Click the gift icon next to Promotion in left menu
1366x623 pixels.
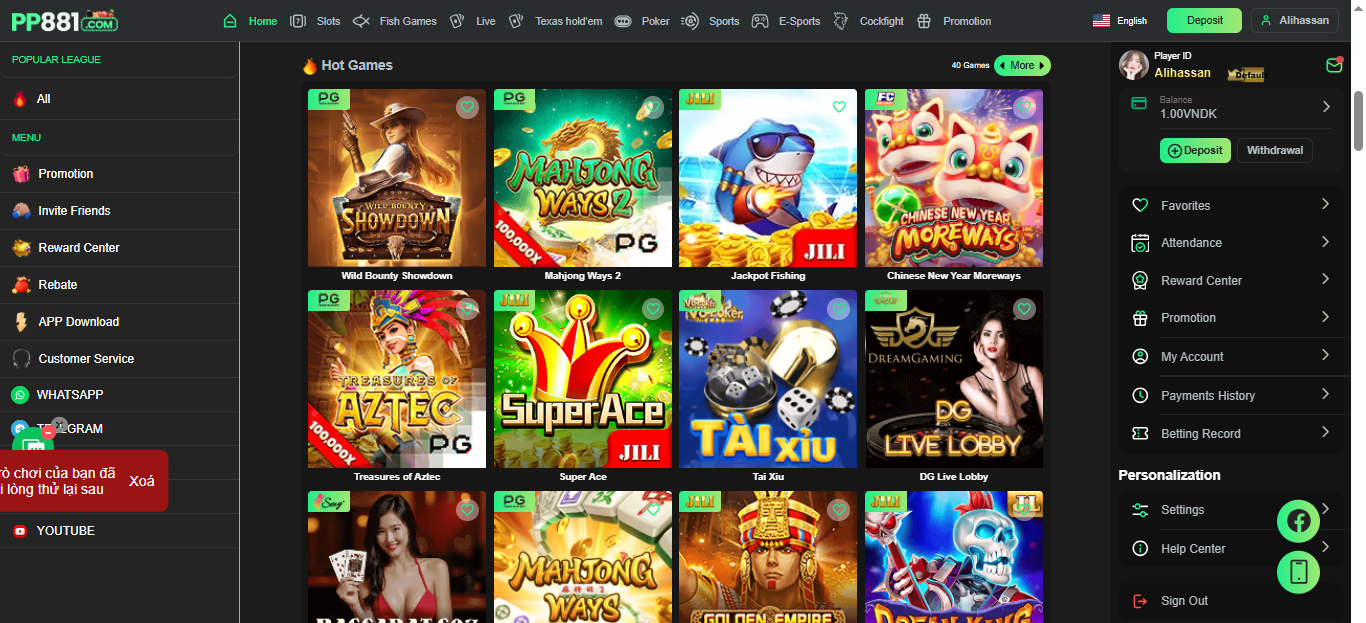click(21, 174)
